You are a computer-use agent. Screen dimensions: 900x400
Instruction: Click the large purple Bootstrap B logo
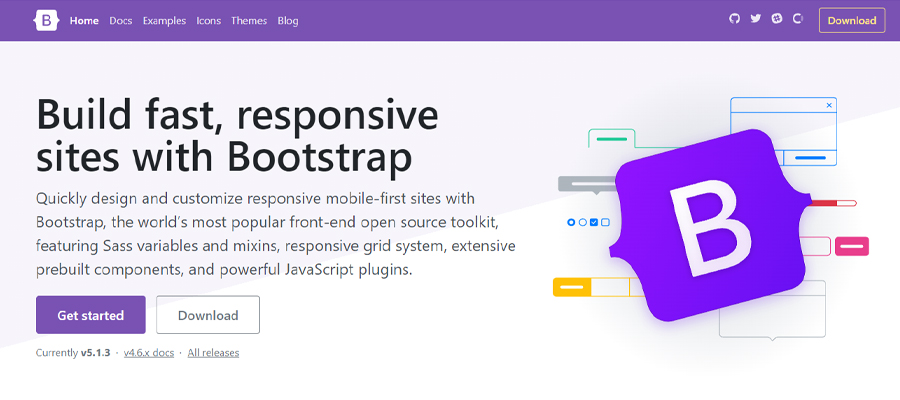click(711, 230)
